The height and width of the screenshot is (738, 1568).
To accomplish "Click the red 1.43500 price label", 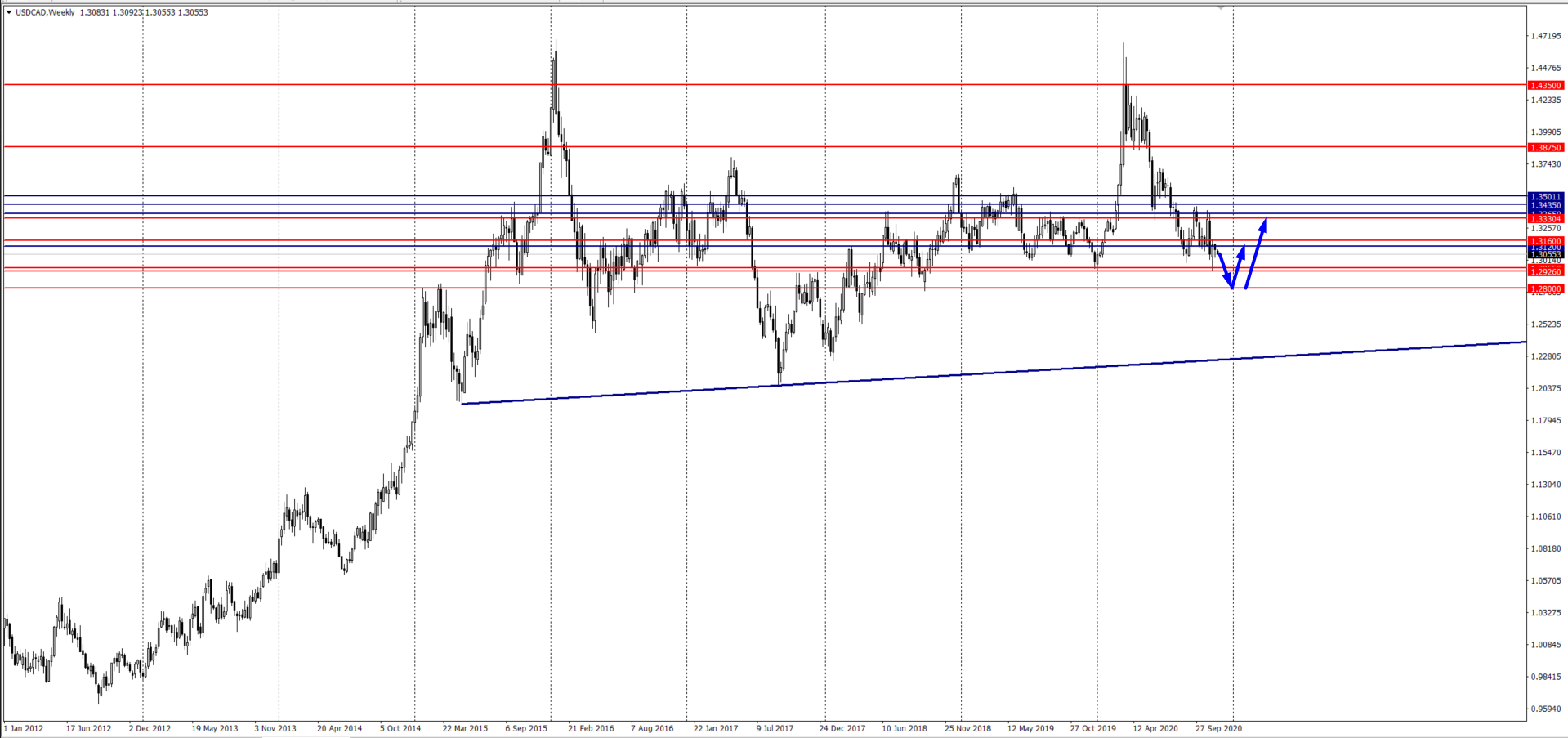I will click(x=1545, y=85).
